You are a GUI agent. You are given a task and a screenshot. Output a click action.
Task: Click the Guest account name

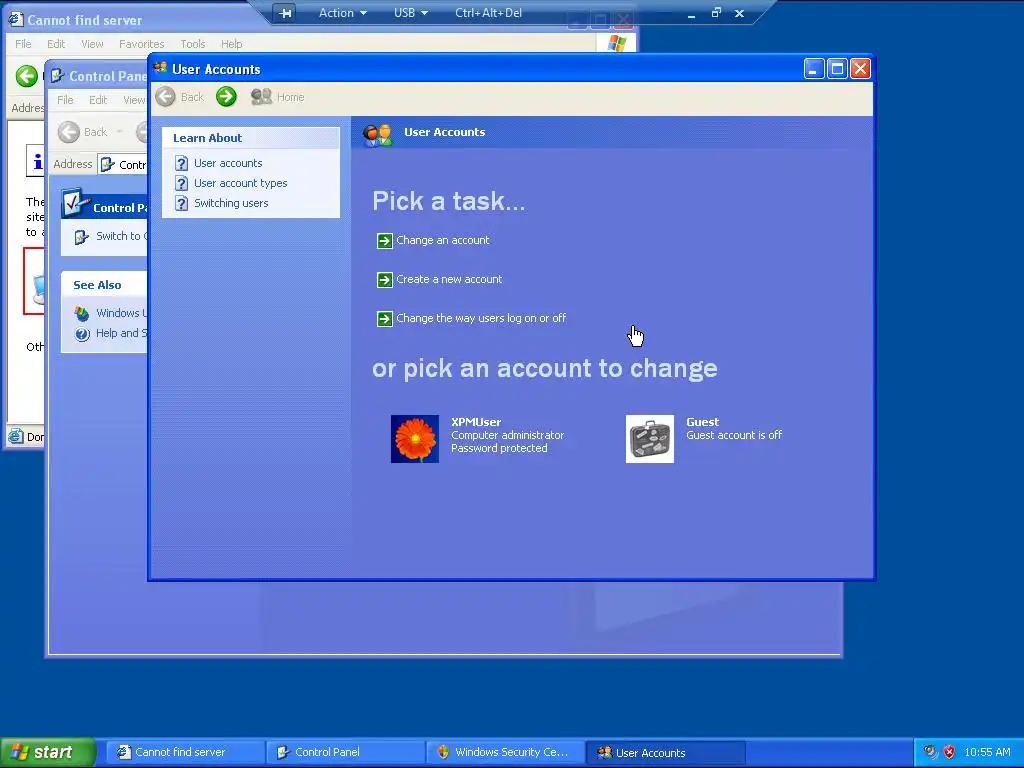703,423
